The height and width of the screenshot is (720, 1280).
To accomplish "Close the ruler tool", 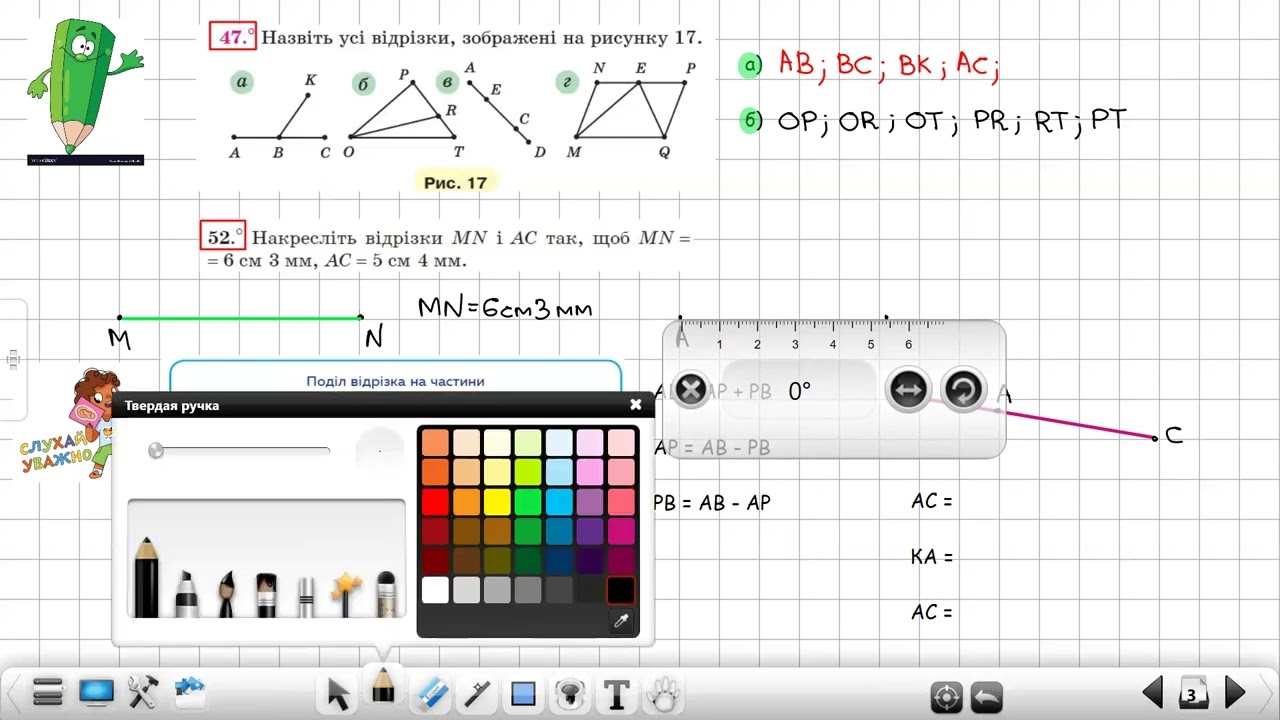I will 690,389.
